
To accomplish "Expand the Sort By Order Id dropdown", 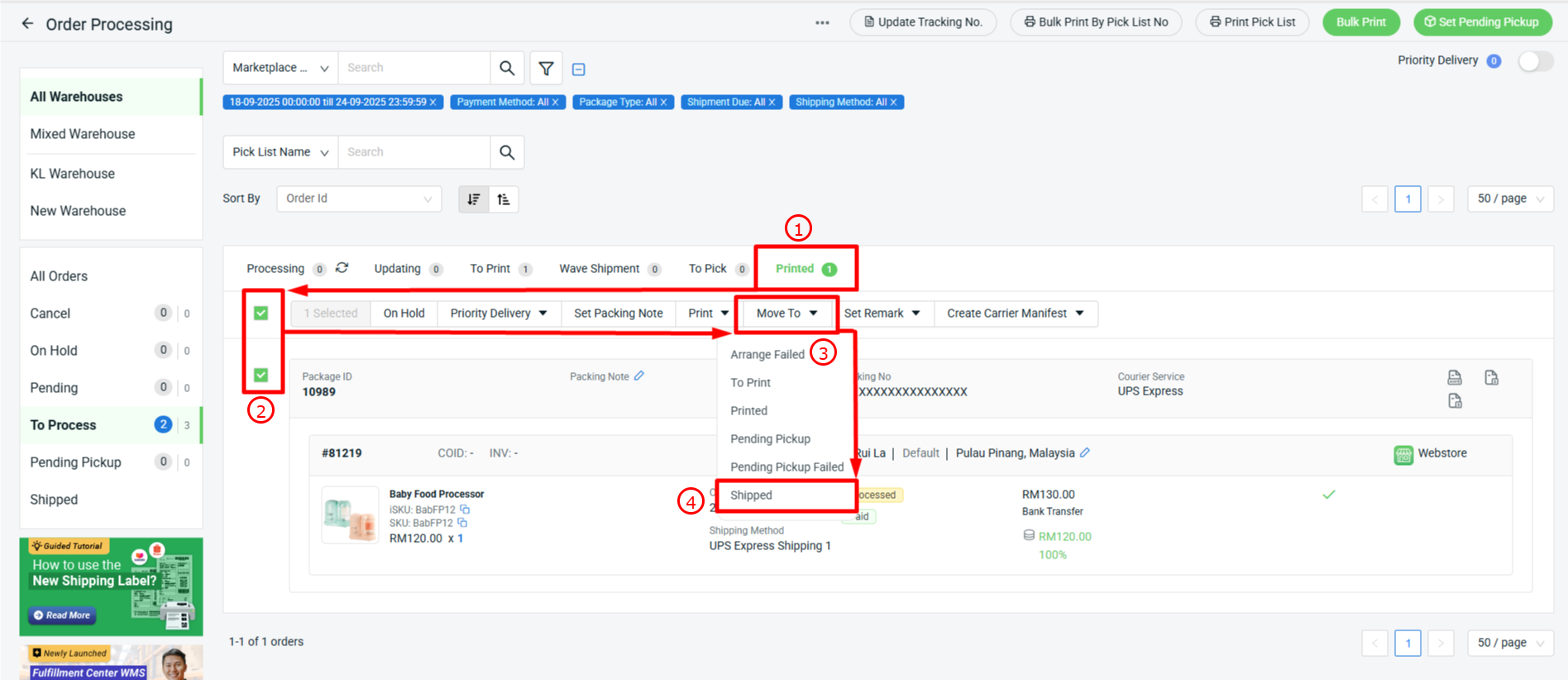I will 359,199.
